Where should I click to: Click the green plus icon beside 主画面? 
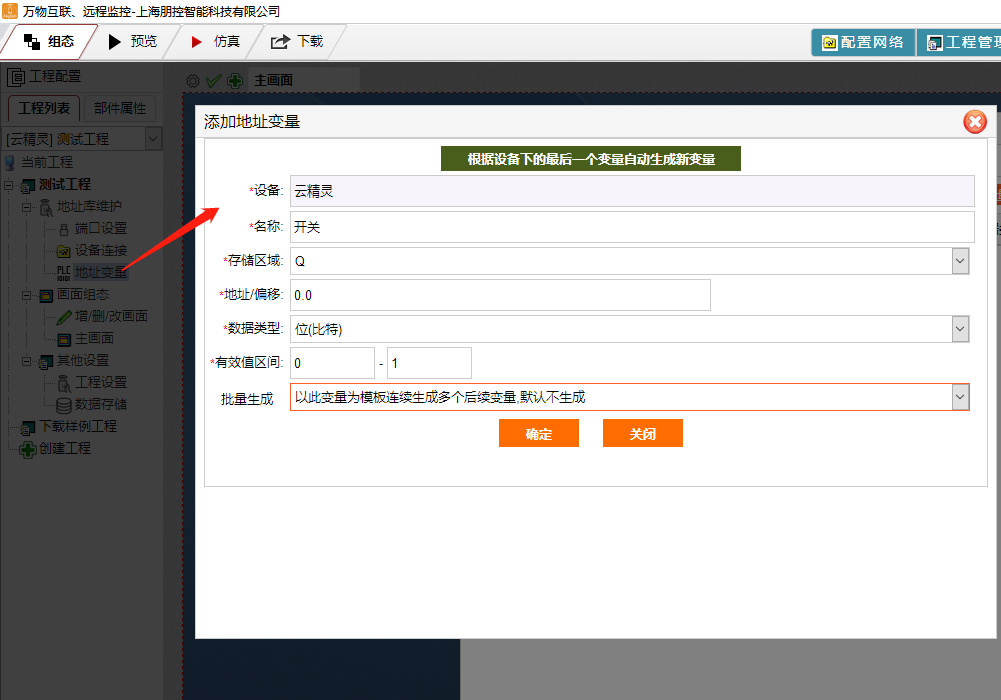234,81
